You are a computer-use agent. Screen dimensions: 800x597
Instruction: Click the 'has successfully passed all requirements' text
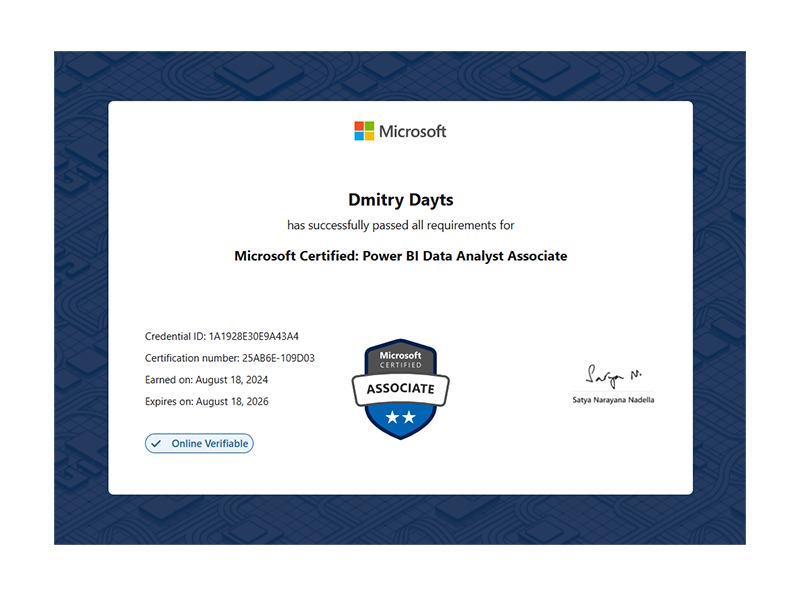coord(400,225)
